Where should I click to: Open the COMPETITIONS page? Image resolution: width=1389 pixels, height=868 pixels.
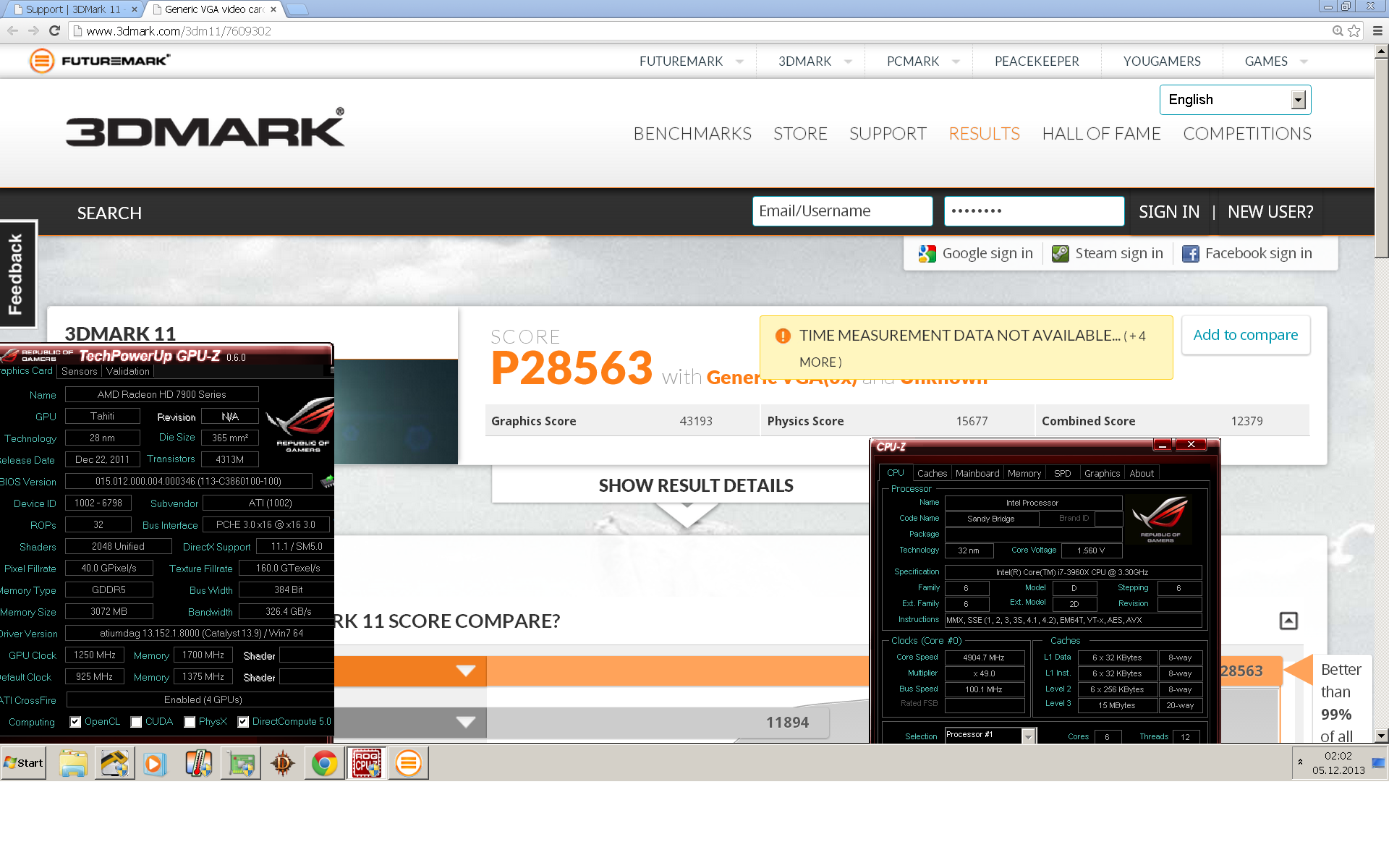(x=1247, y=134)
